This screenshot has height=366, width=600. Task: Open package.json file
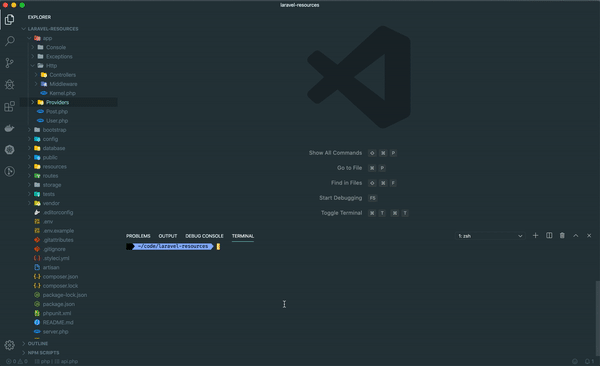(59, 304)
